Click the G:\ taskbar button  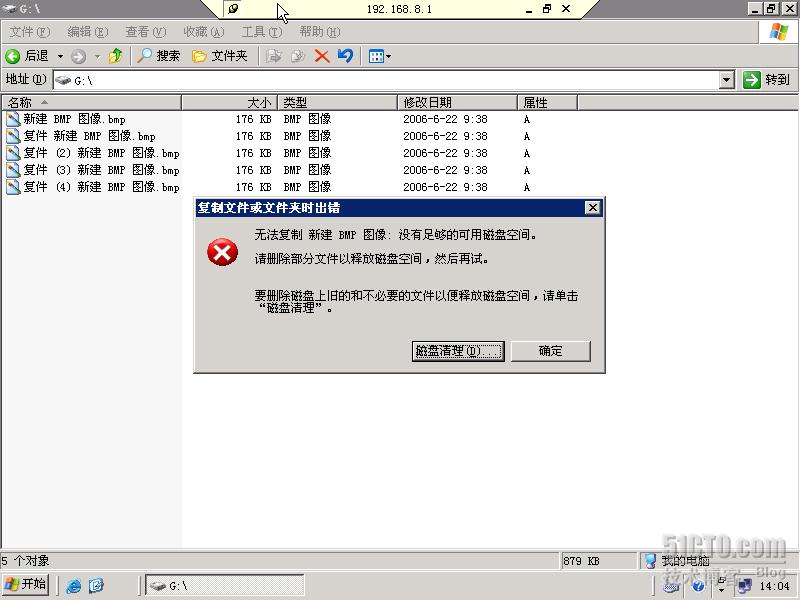(225, 586)
